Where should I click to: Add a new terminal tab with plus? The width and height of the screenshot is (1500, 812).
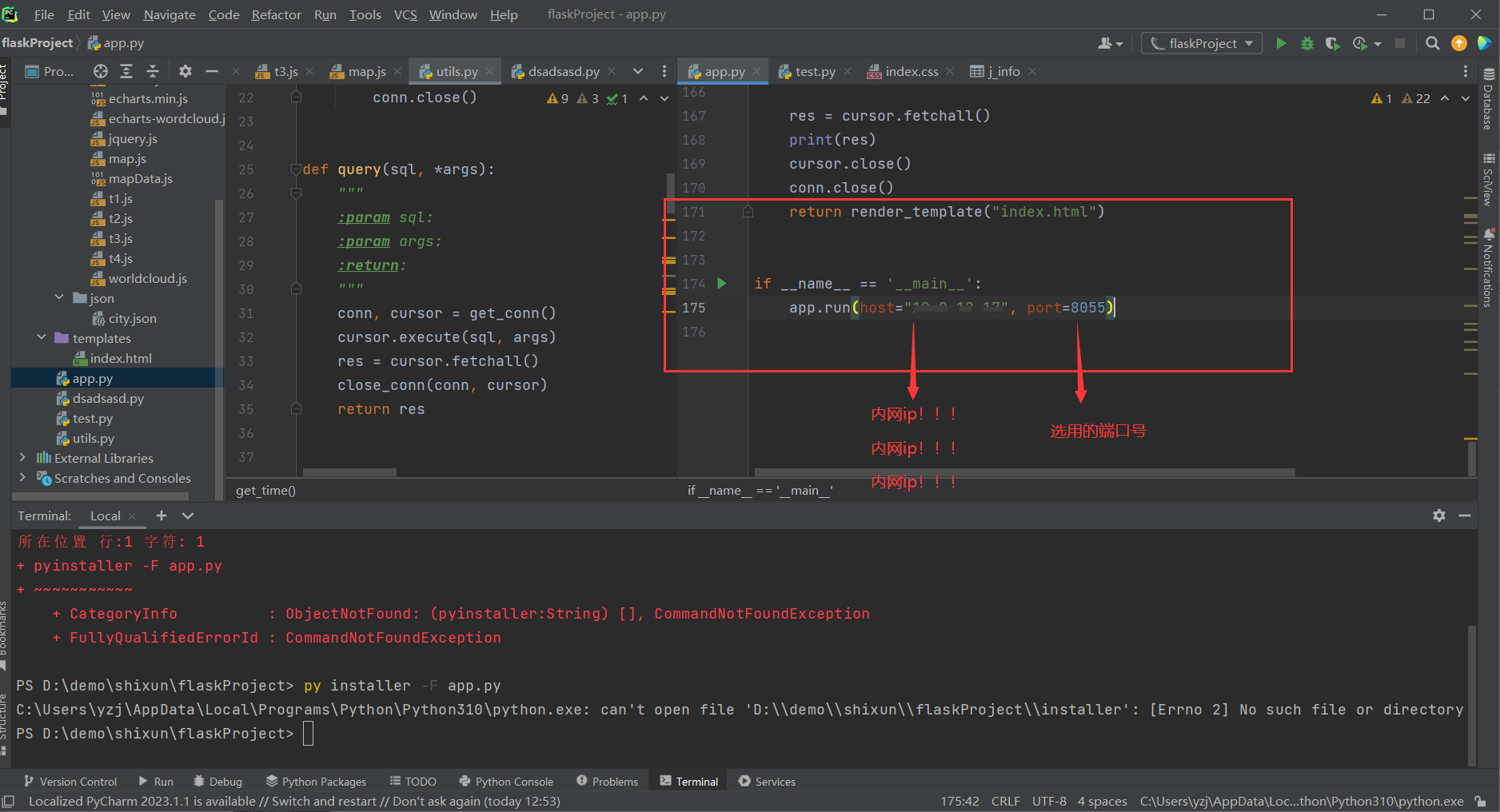pos(162,515)
